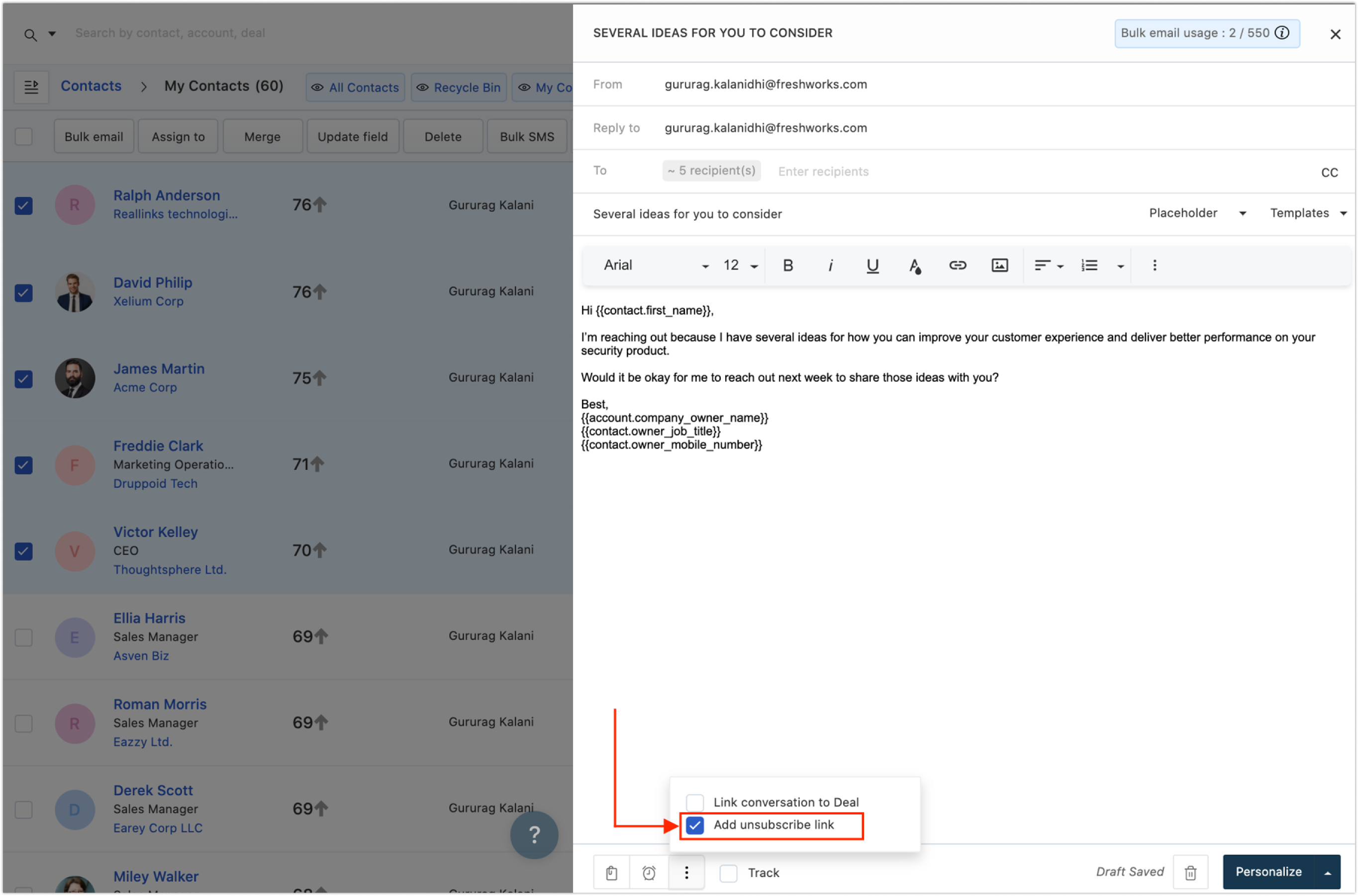Expand the Templates dropdown
The image size is (1358, 896).
coord(1308,213)
